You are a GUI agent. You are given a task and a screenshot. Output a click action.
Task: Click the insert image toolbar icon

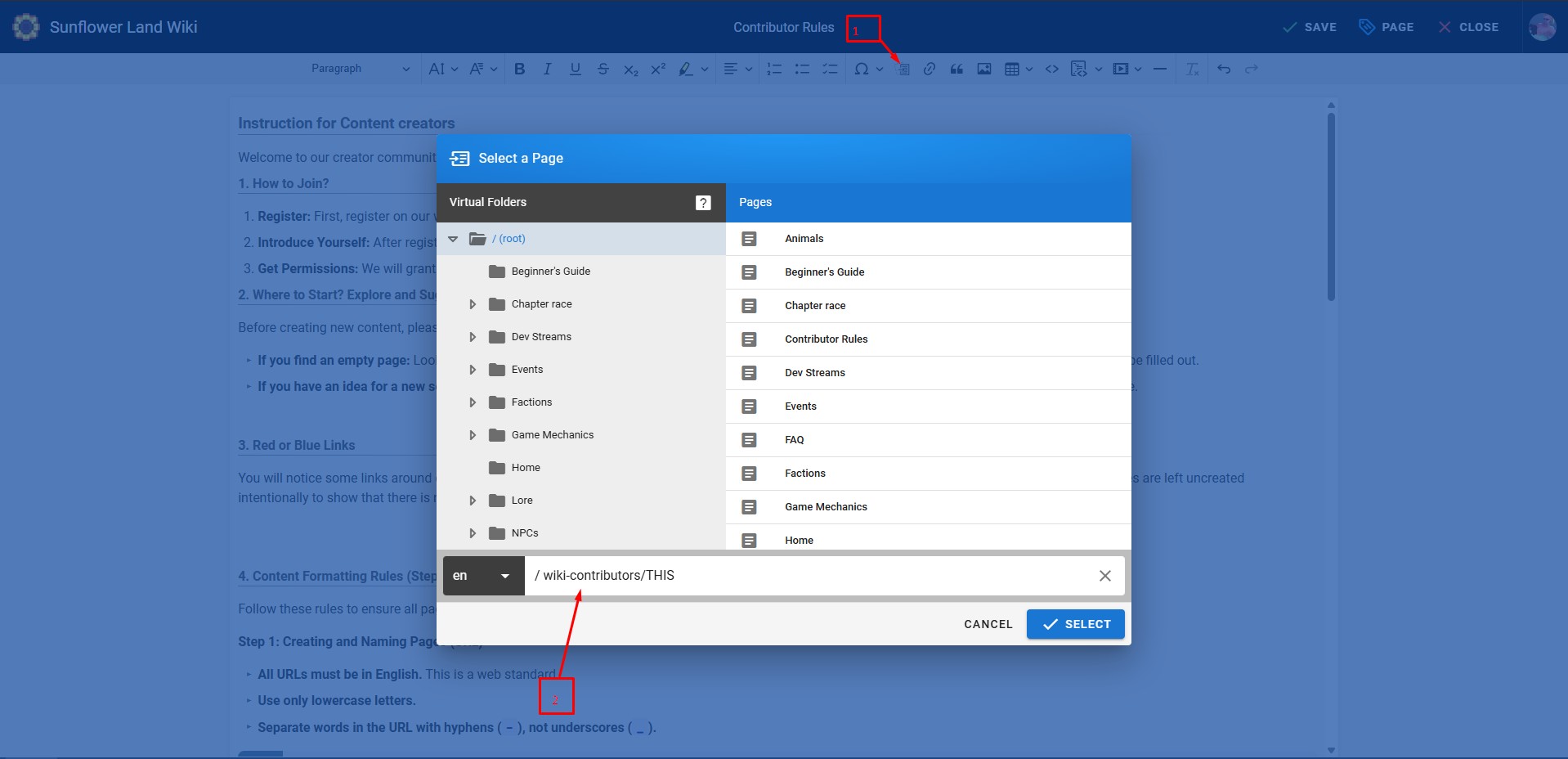point(984,70)
